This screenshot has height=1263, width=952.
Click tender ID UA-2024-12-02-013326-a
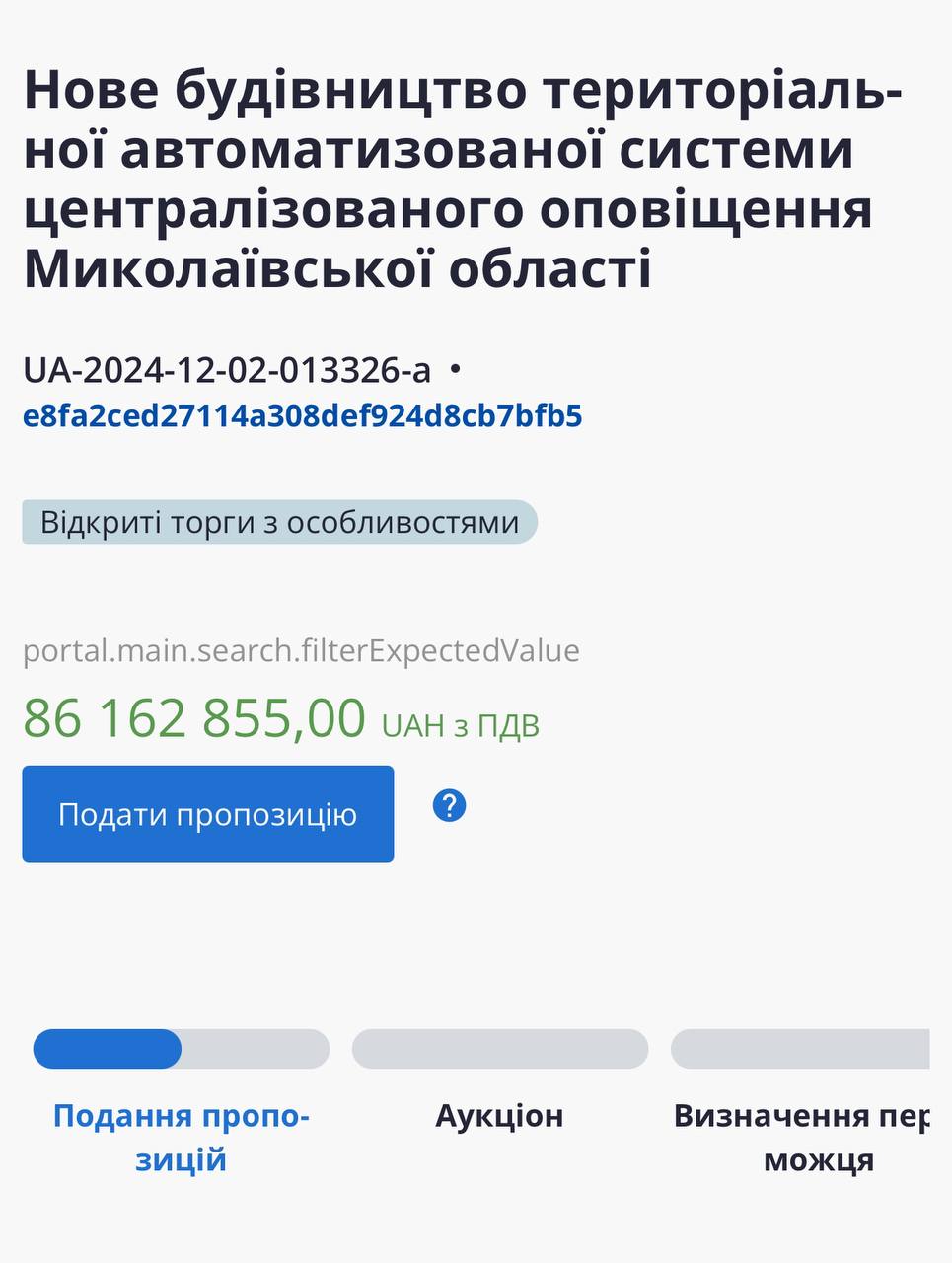tap(227, 370)
